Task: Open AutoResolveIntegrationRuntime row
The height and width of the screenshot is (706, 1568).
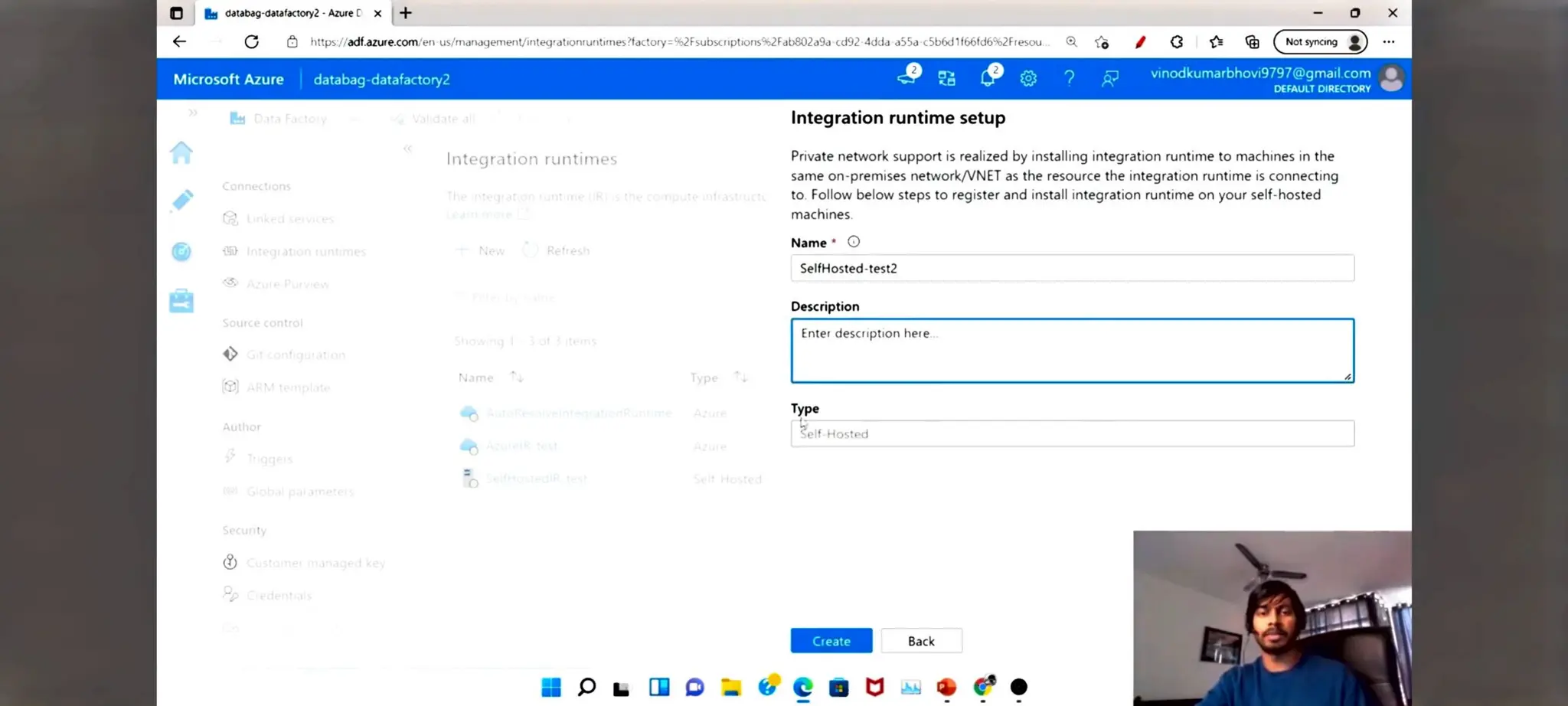Action: point(579,413)
